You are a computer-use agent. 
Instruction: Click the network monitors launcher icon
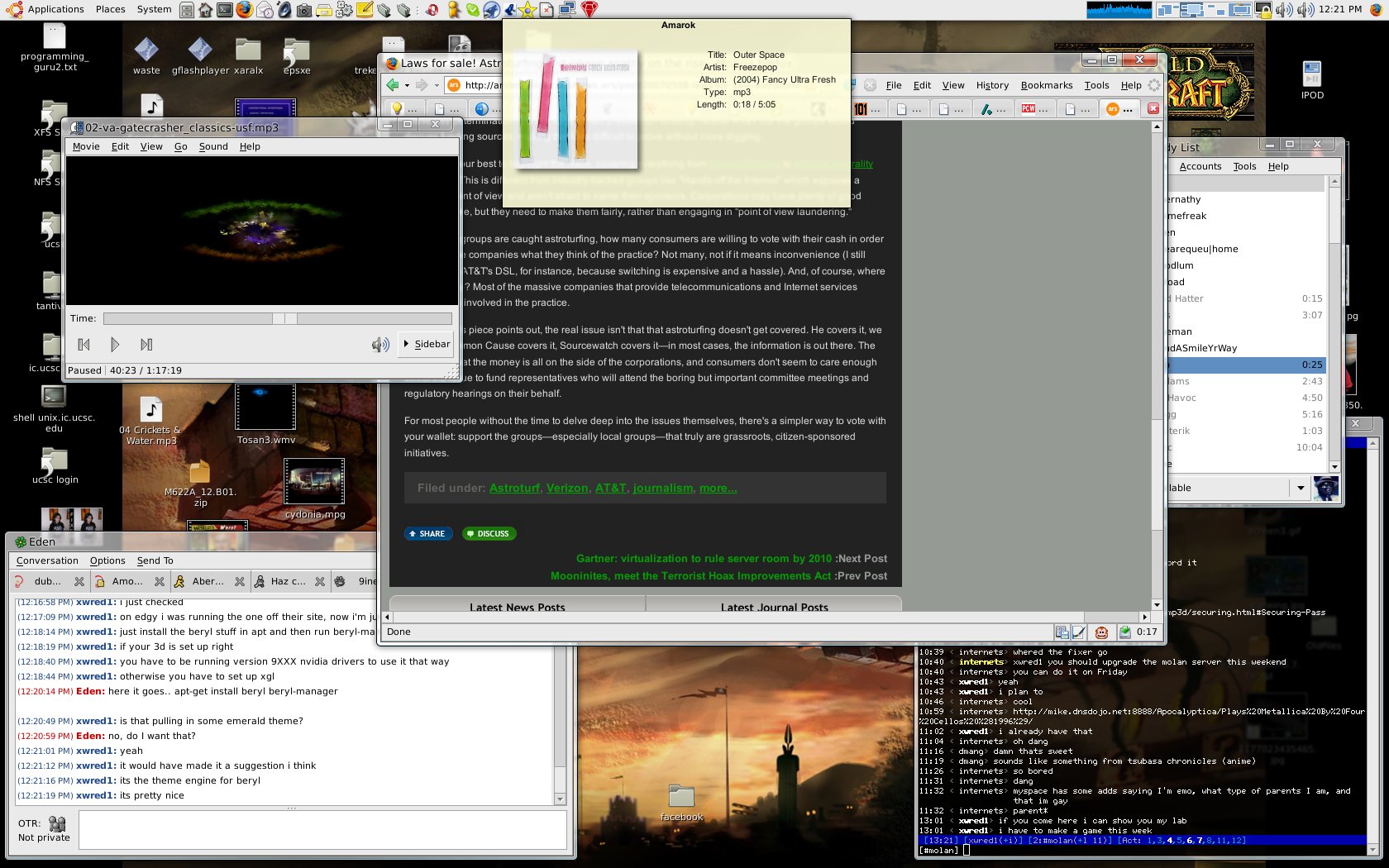pos(567,10)
